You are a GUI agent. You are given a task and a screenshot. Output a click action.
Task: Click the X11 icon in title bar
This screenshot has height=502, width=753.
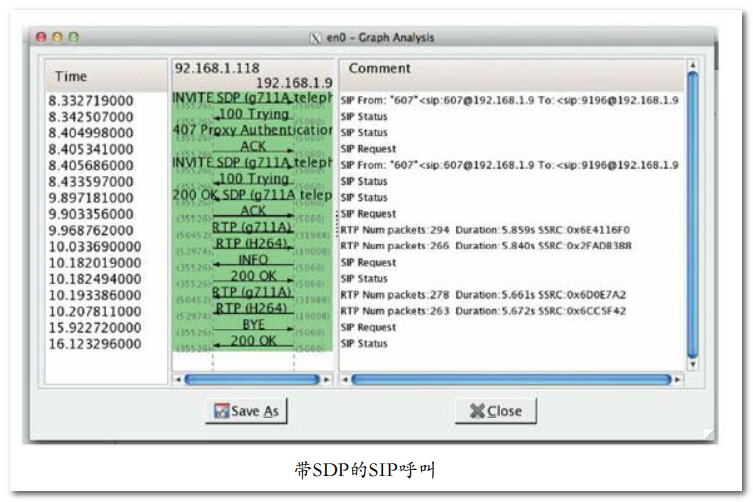[x=315, y=38]
